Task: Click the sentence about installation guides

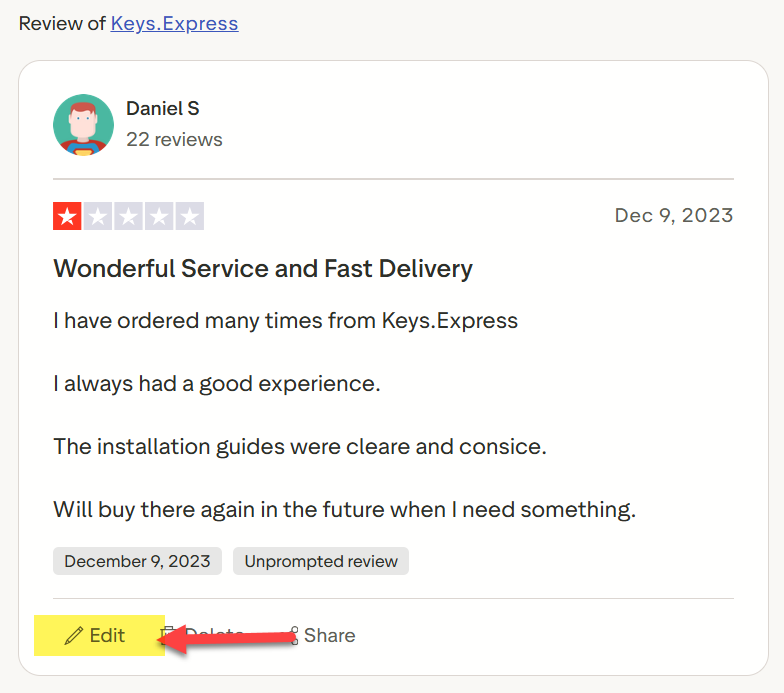Action: click(x=300, y=446)
